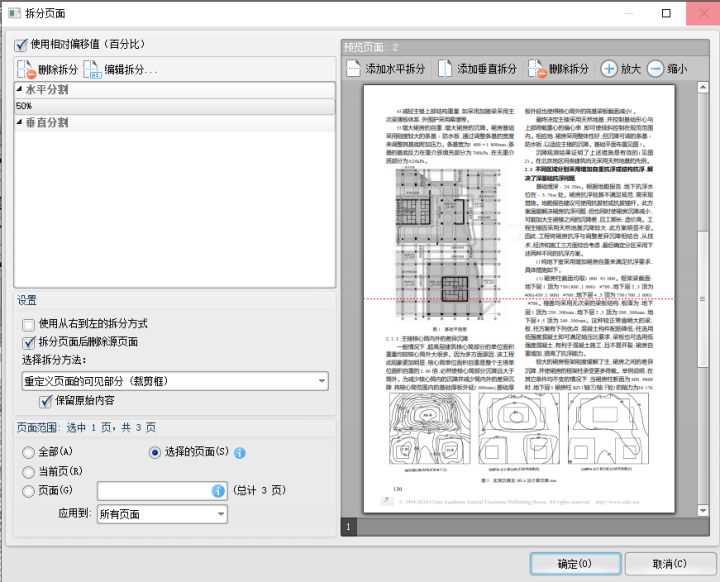Image resolution: width=720 pixels, height=582 pixels.
Task: Select the 全部(A) radio button
Action: tap(28, 452)
